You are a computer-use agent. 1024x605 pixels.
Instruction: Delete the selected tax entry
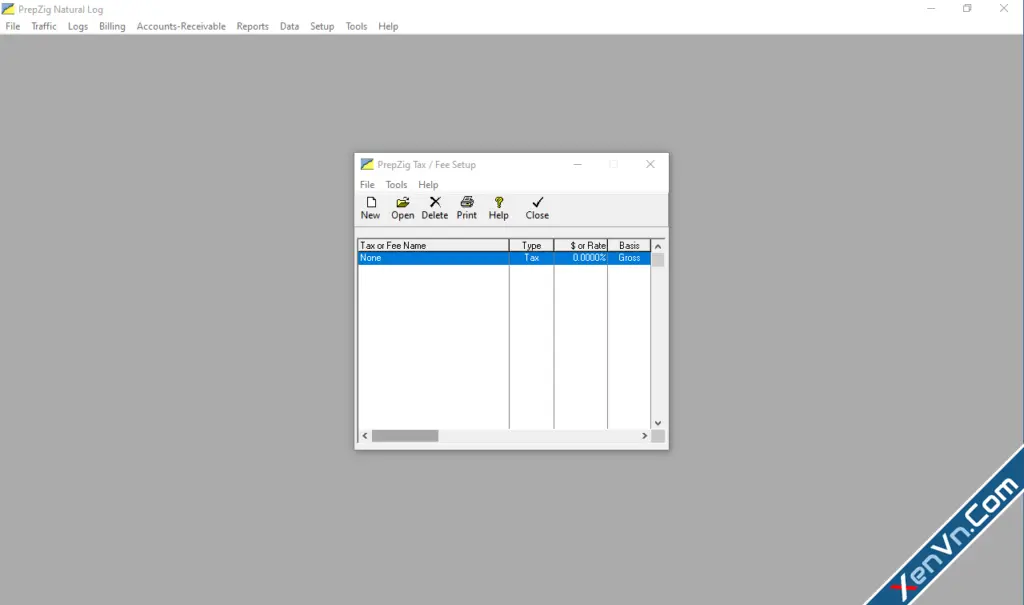(434, 208)
